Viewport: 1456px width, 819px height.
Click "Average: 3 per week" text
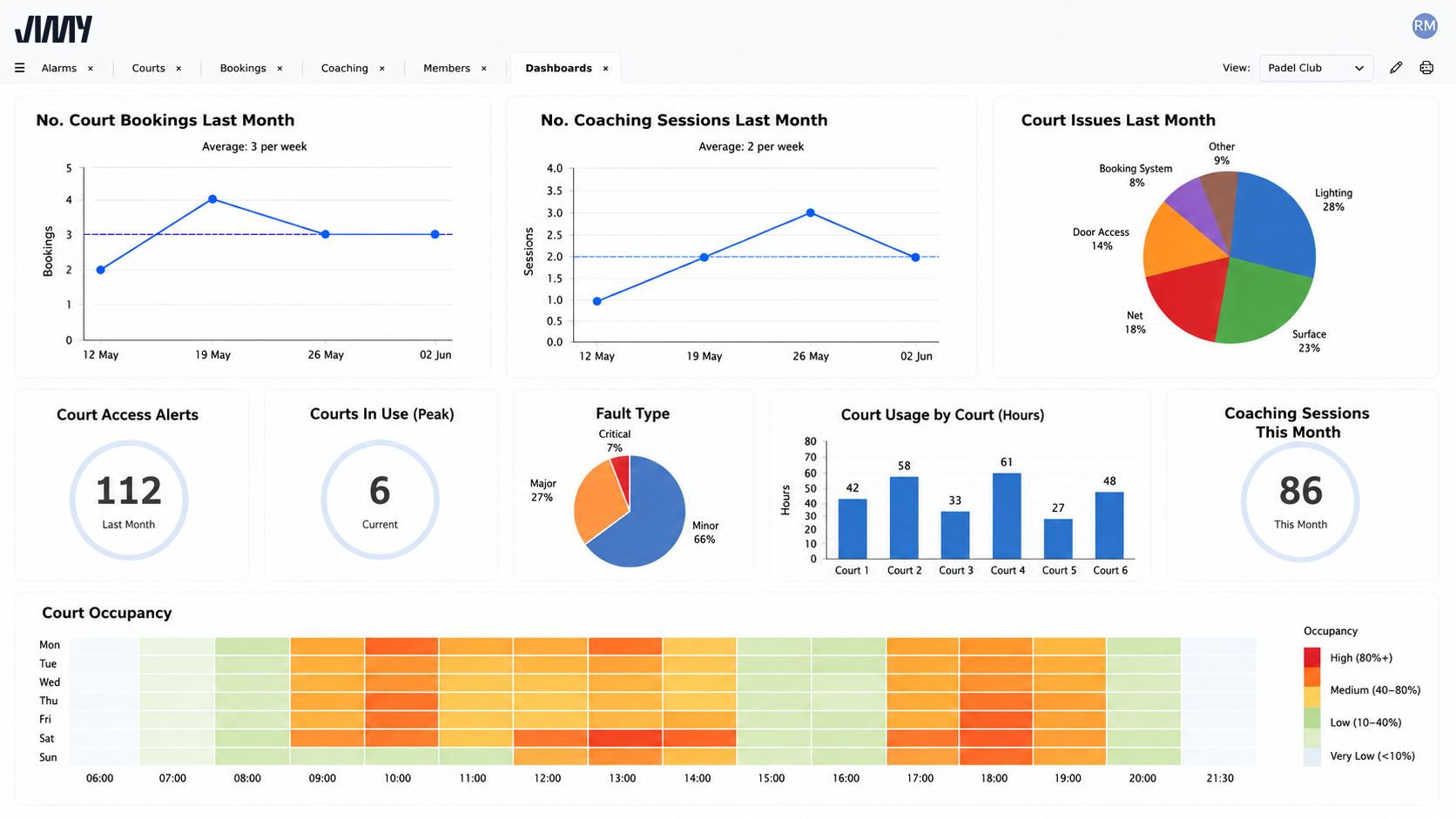(x=254, y=146)
